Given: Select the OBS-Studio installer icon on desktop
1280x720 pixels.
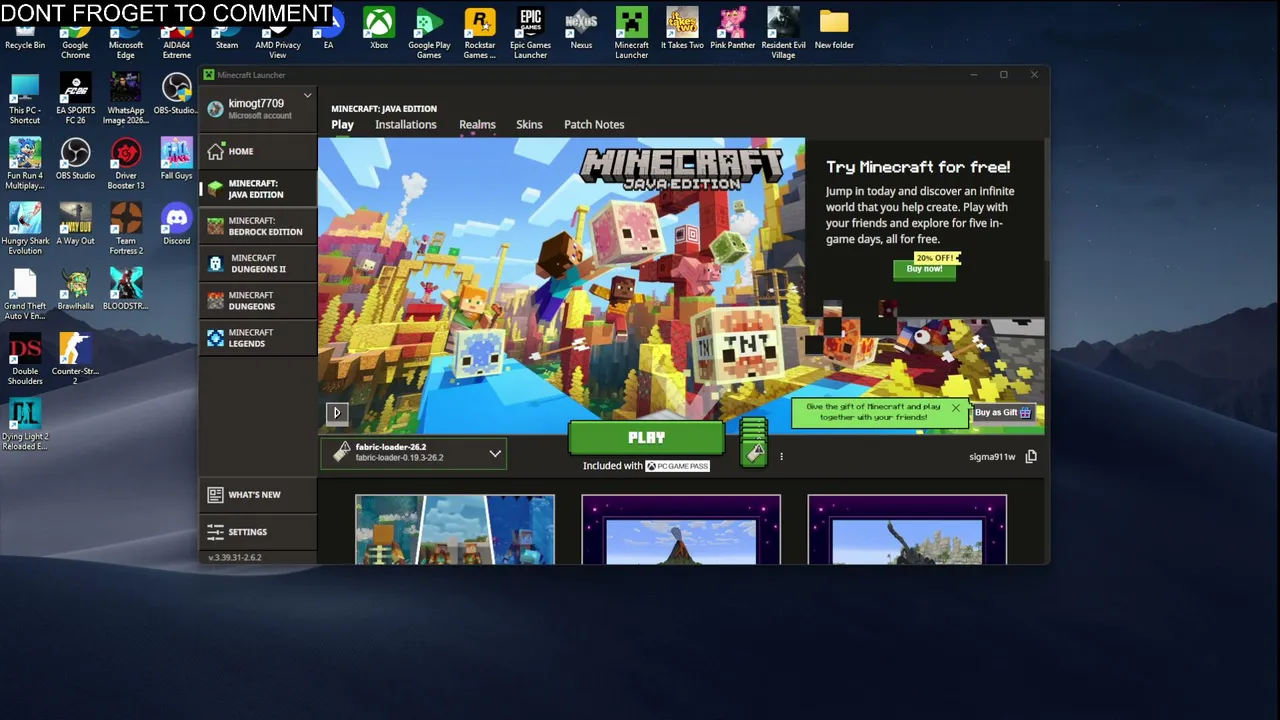Looking at the screenshot, I should [176, 94].
